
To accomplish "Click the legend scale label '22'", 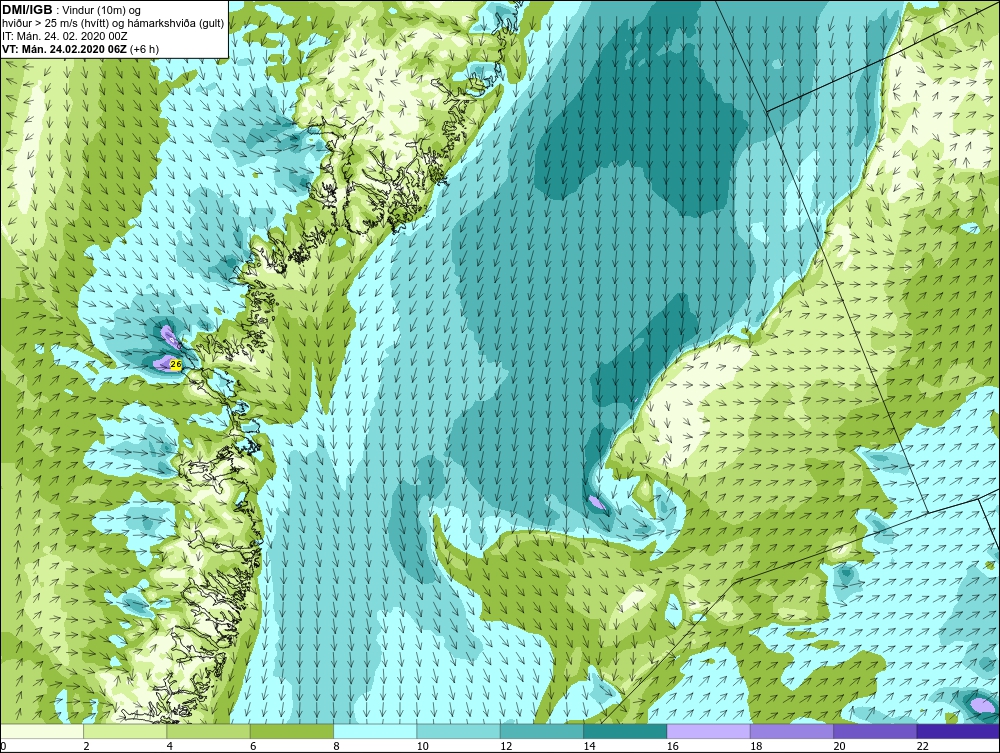I will point(922,747).
